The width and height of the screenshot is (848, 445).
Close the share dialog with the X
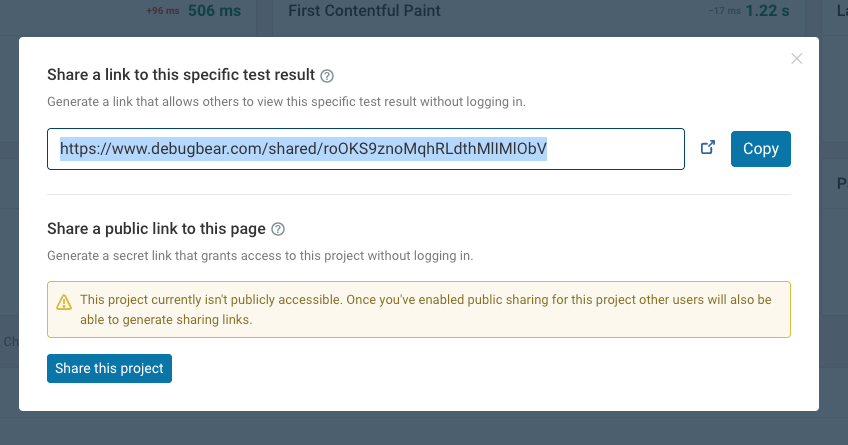pos(796,59)
